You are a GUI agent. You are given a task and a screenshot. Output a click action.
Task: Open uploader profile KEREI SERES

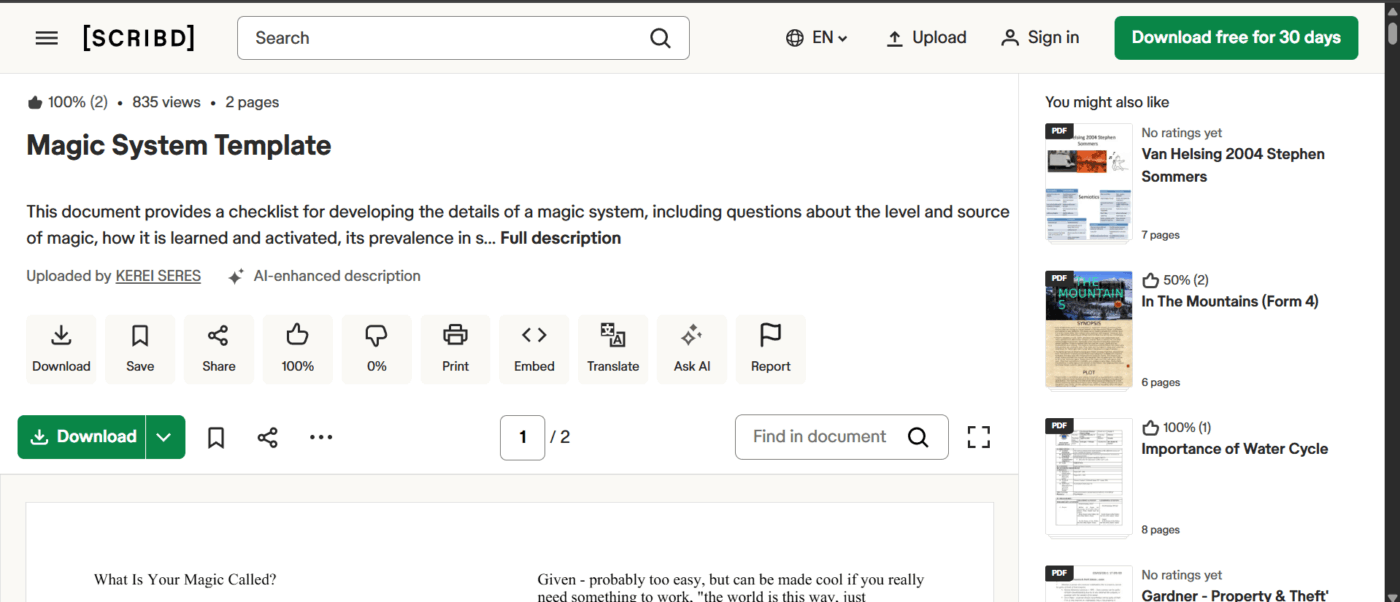(x=158, y=275)
